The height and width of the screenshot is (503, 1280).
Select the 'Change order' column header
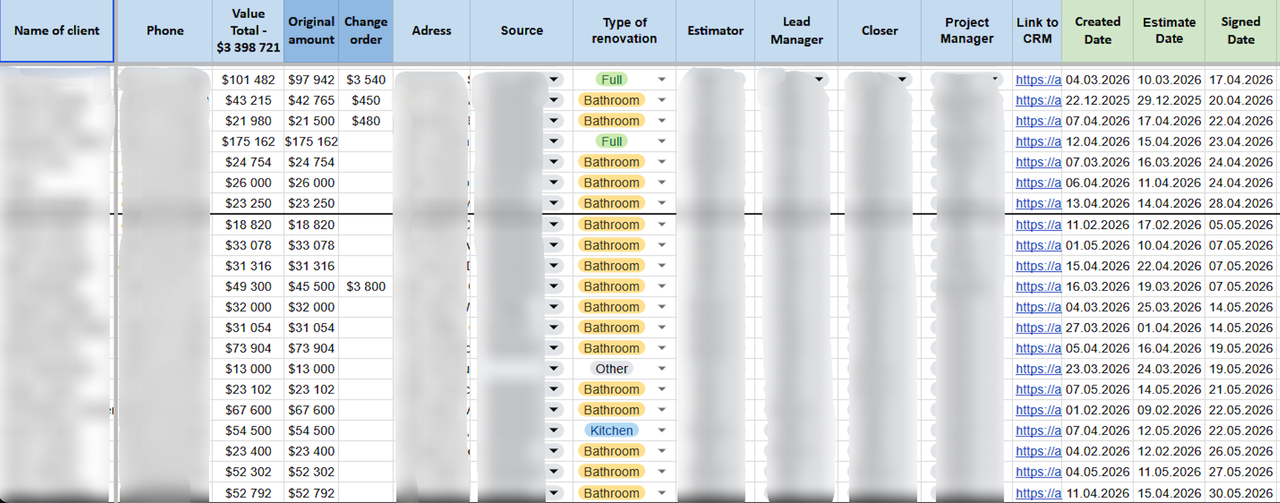366,31
